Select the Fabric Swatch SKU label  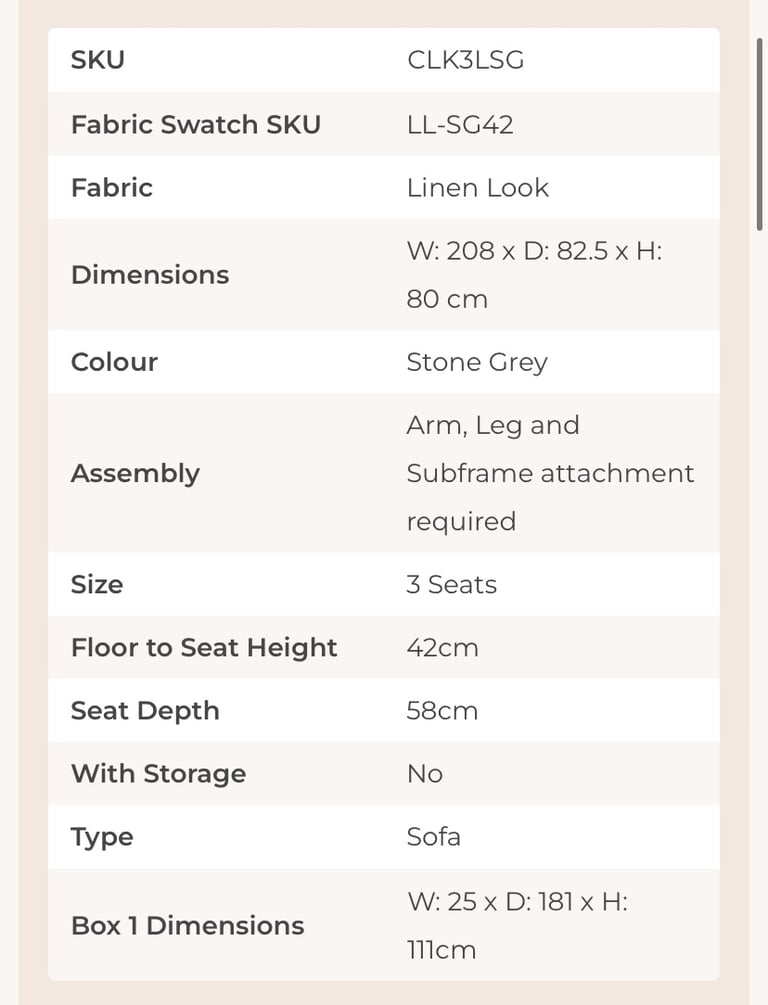pos(196,124)
